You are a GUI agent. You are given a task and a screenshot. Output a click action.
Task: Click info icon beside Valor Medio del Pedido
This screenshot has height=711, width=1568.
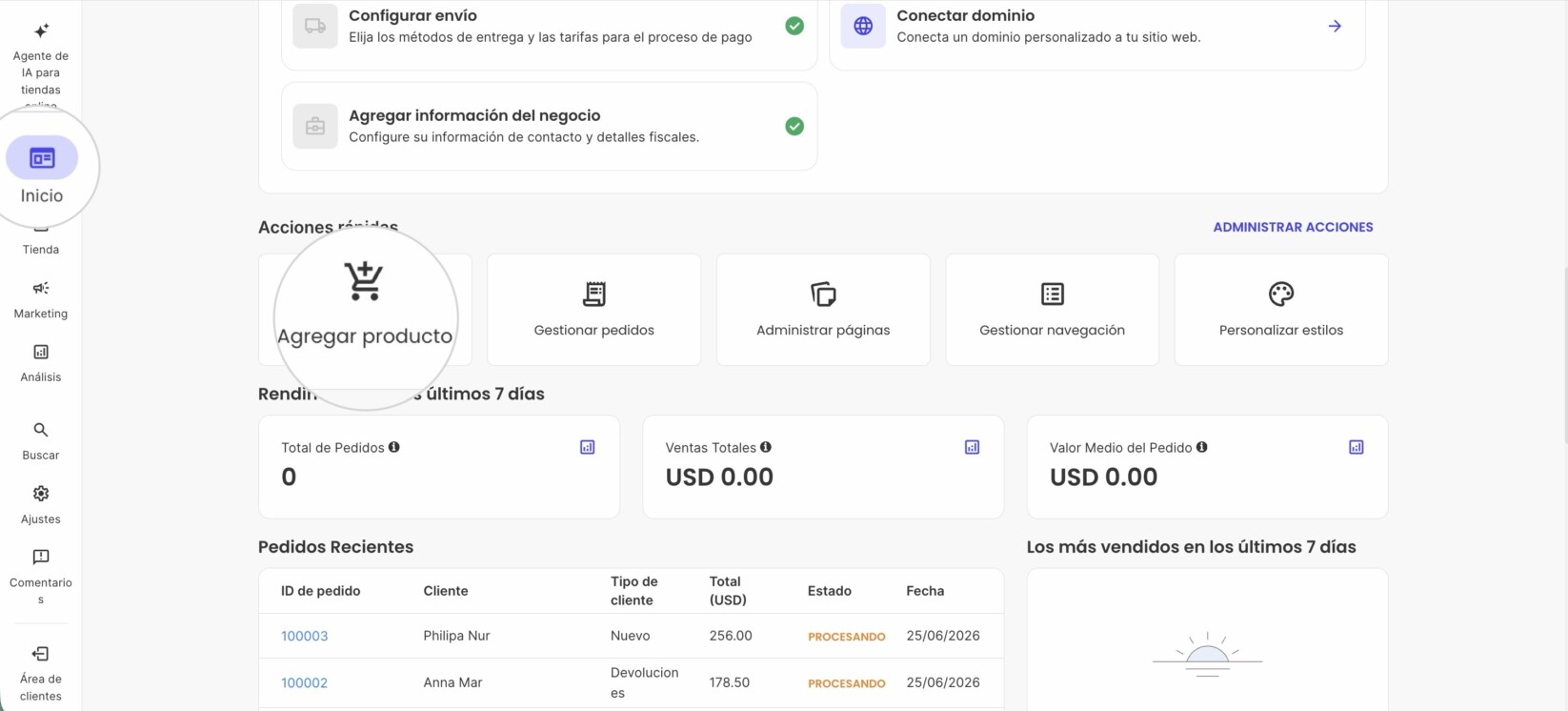(1202, 447)
